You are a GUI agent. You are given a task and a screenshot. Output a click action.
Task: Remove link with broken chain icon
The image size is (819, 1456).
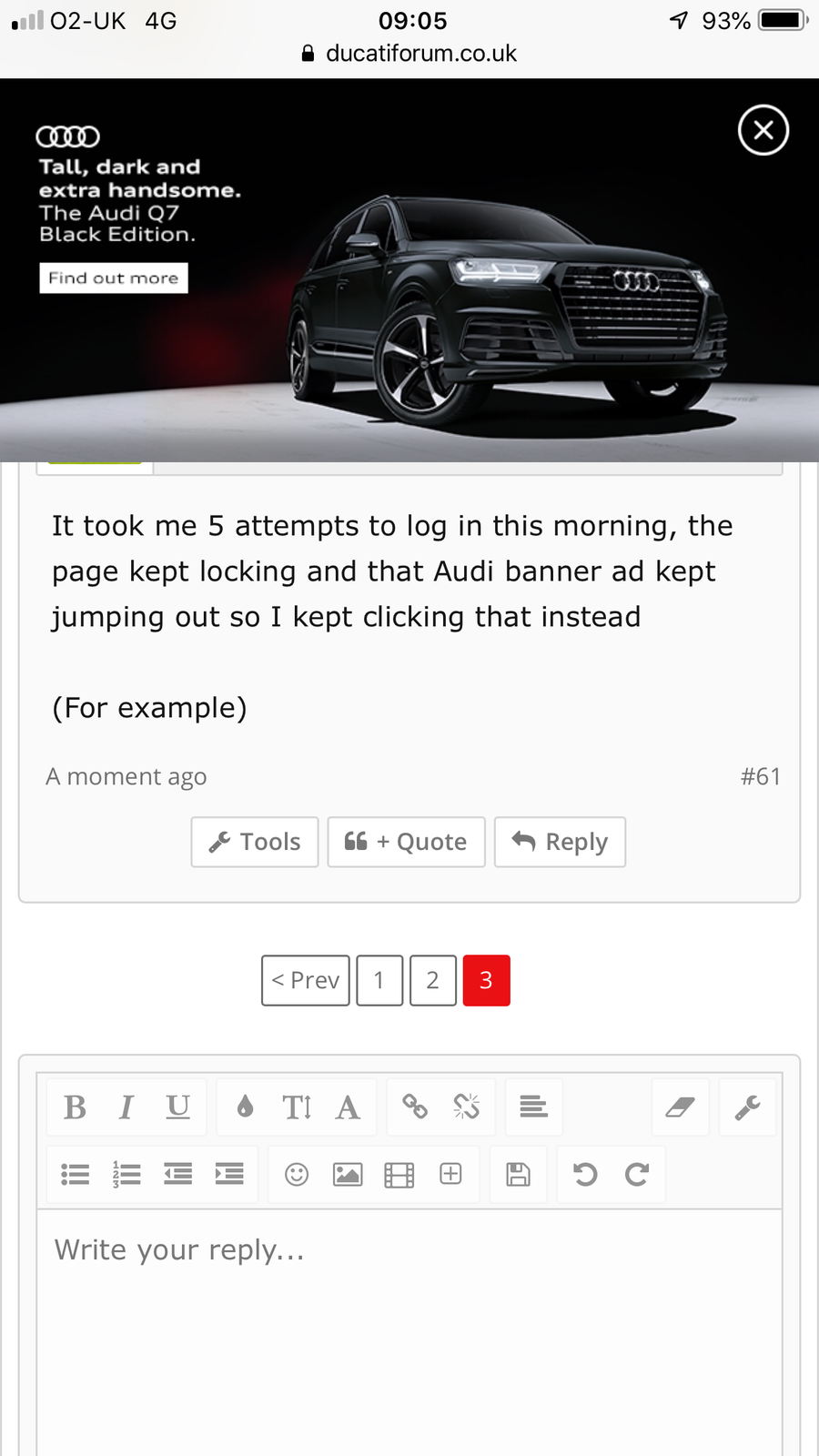point(467,1107)
